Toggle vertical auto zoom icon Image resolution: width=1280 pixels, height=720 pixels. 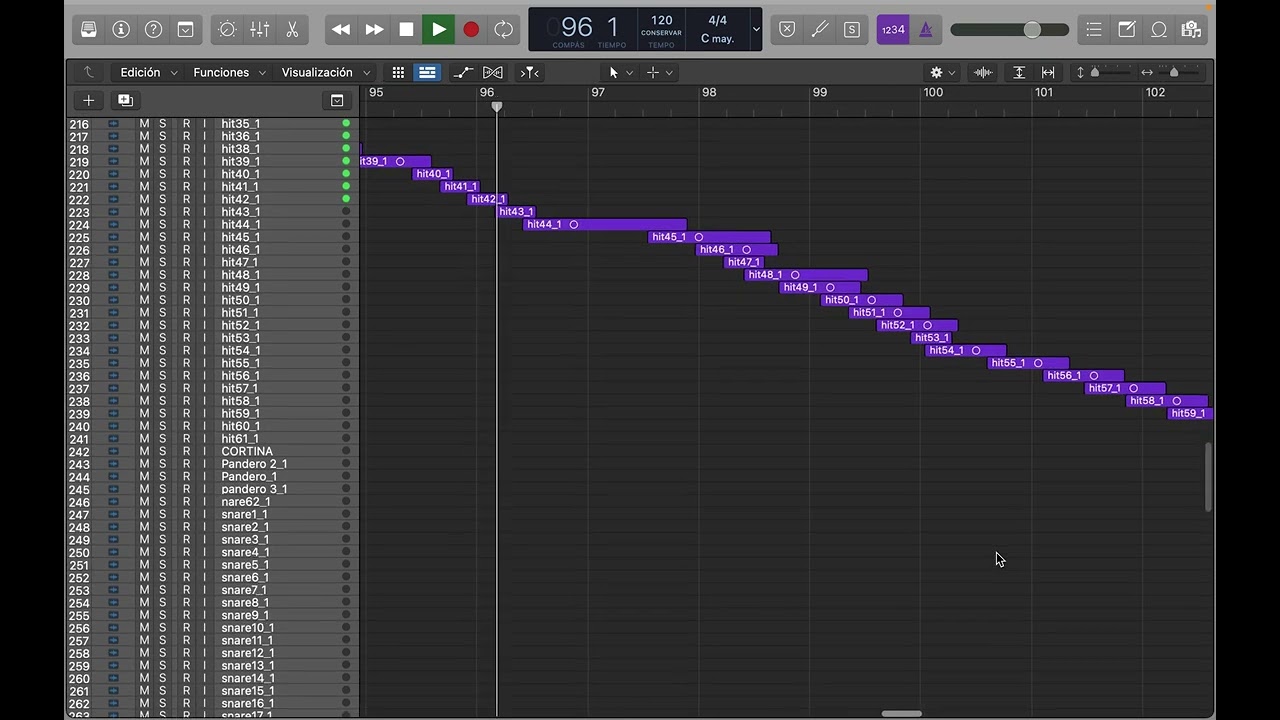click(1019, 72)
